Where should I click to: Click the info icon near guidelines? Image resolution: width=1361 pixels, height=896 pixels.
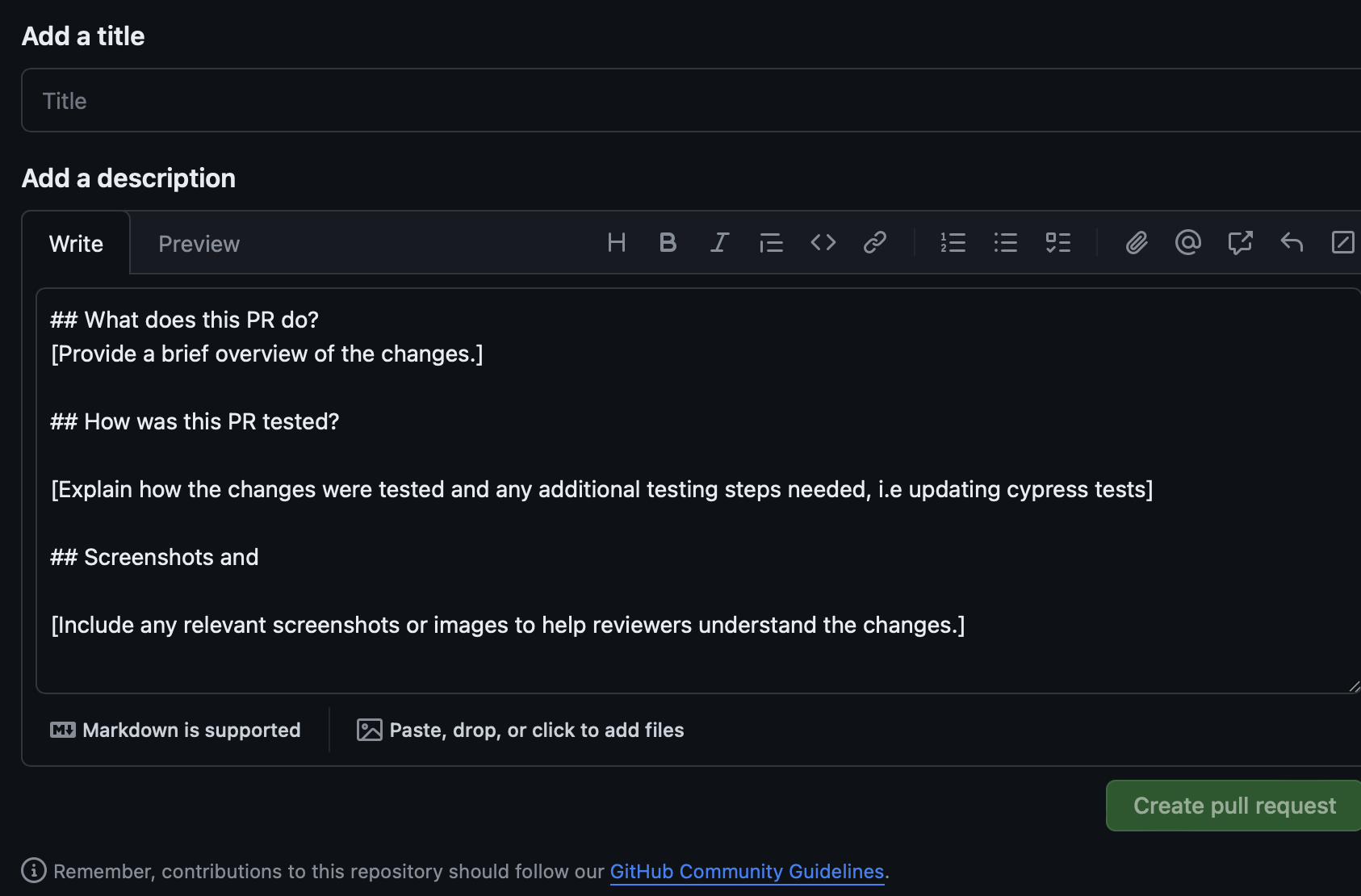pos(34,870)
